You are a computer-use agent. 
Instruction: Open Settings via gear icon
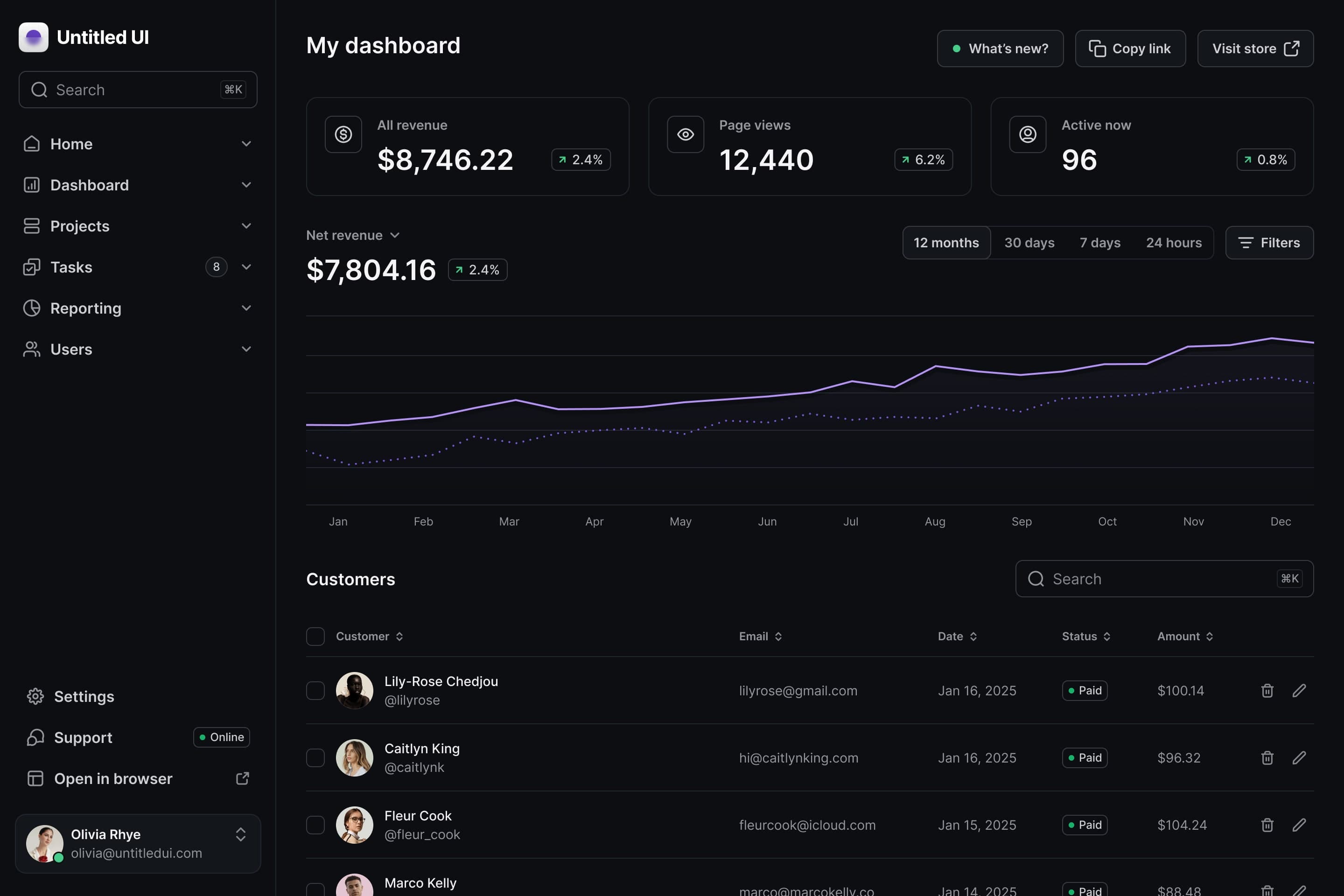click(35, 696)
